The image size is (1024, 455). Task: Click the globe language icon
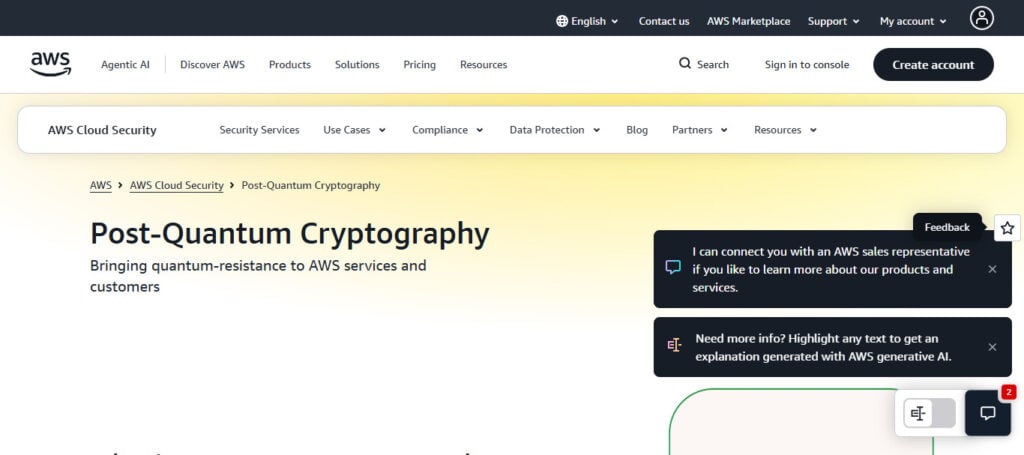pyautogui.click(x=562, y=21)
